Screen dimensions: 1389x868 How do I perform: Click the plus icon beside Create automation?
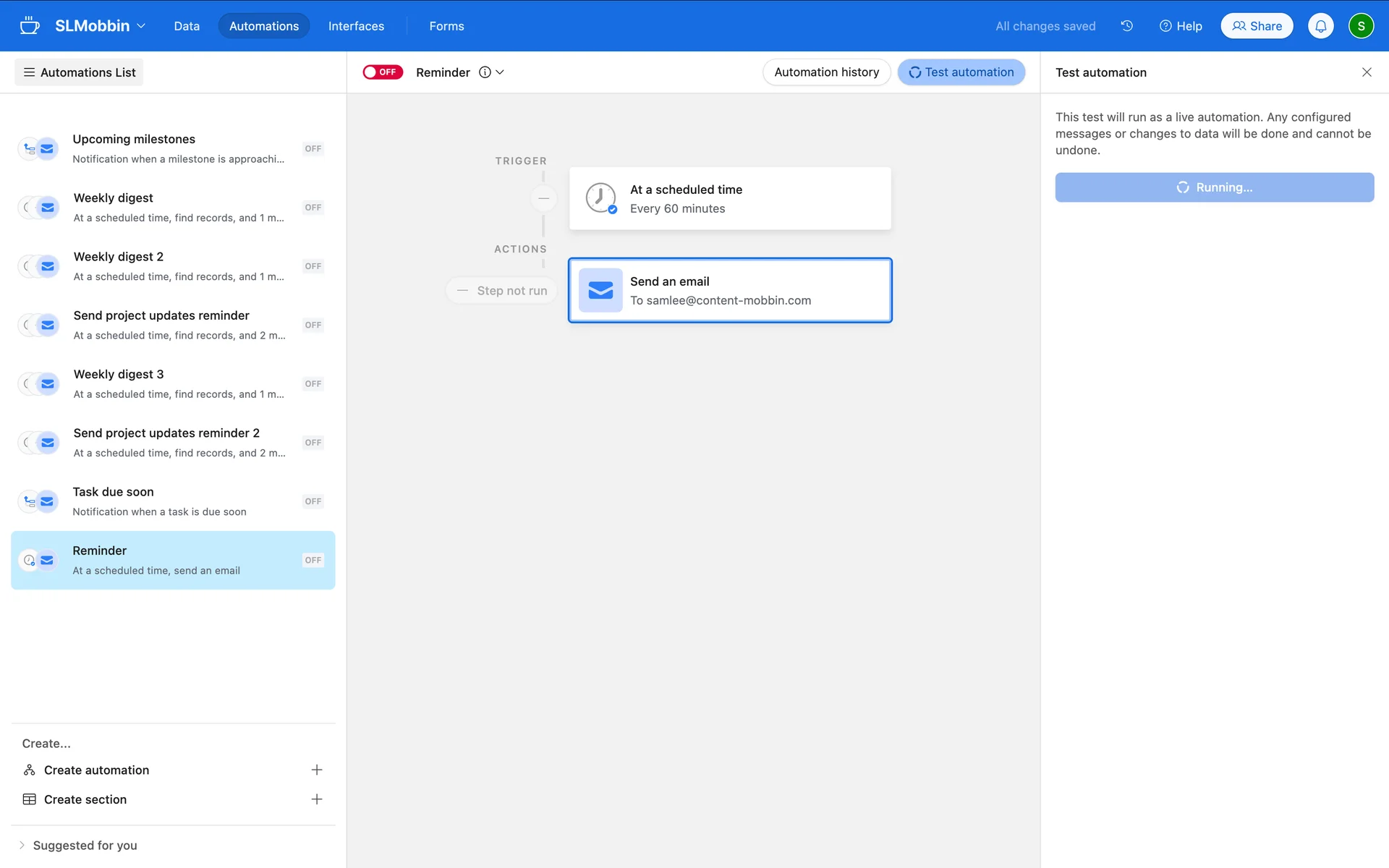[x=316, y=770]
